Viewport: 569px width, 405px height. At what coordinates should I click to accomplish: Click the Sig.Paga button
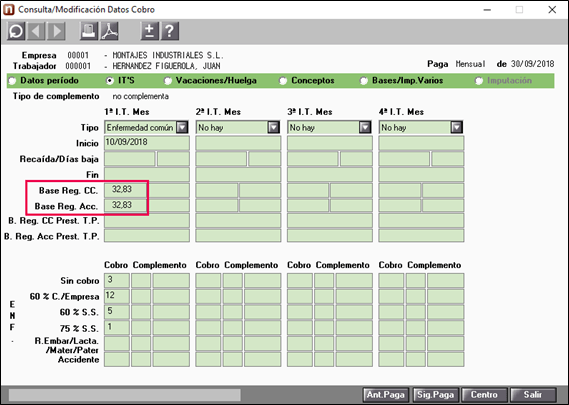click(435, 394)
